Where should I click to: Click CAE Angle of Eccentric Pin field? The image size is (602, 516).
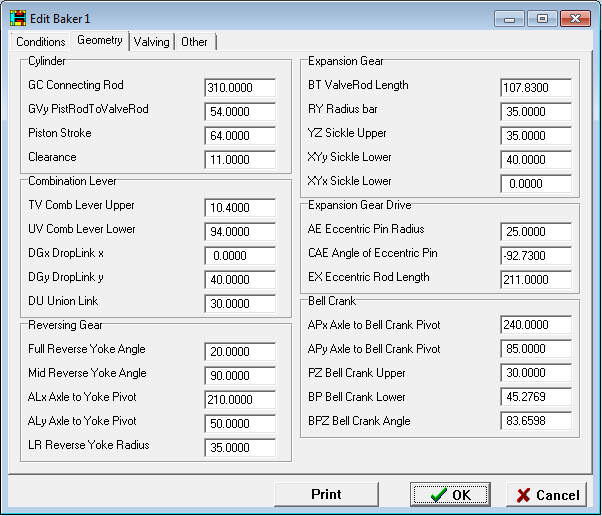click(535, 256)
